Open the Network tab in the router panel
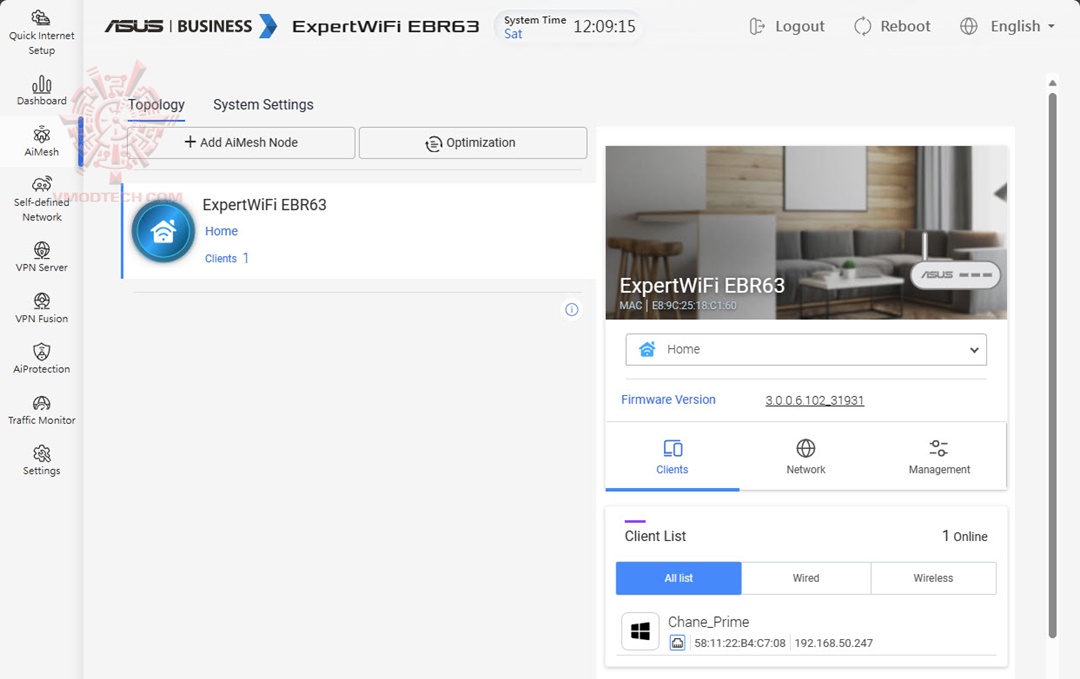 click(806, 457)
